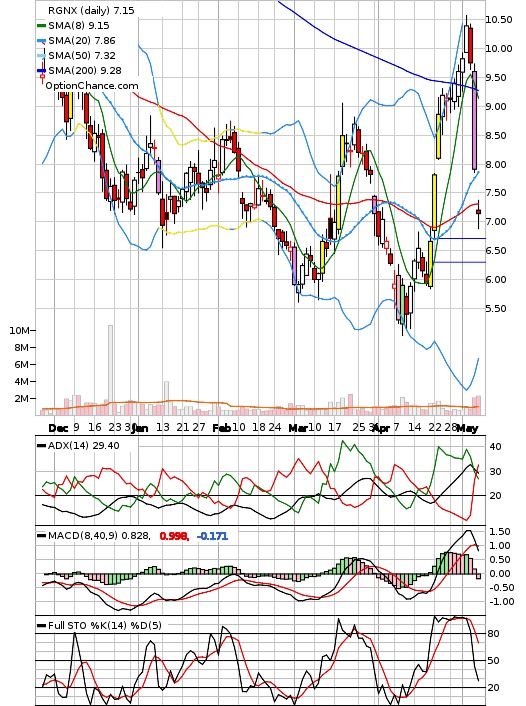Click the '18' date axis label
This screenshot has width=526, height=706.
(x=259, y=427)
